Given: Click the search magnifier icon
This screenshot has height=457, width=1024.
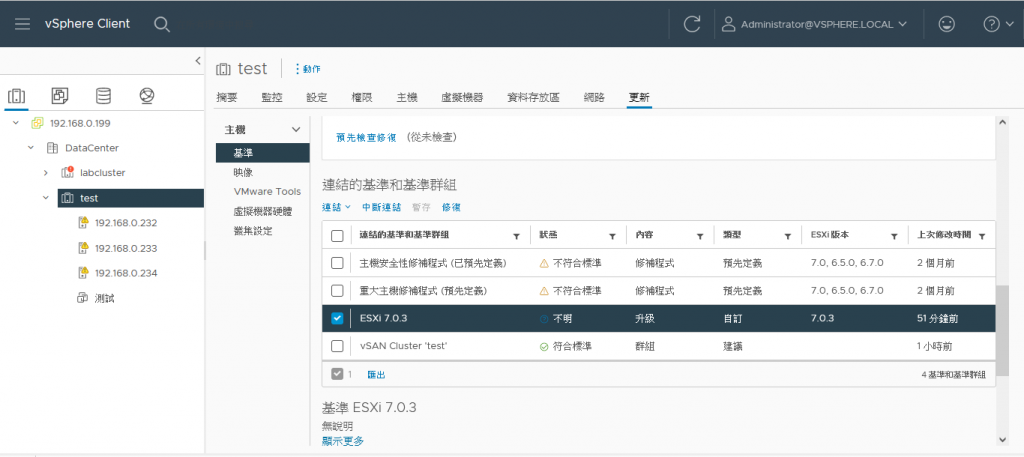Looking at the screenshot, I should coord(161,24).
